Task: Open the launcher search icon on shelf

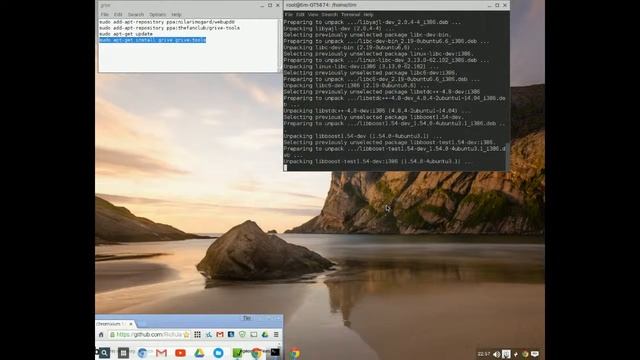Action: tap(104, 353)
